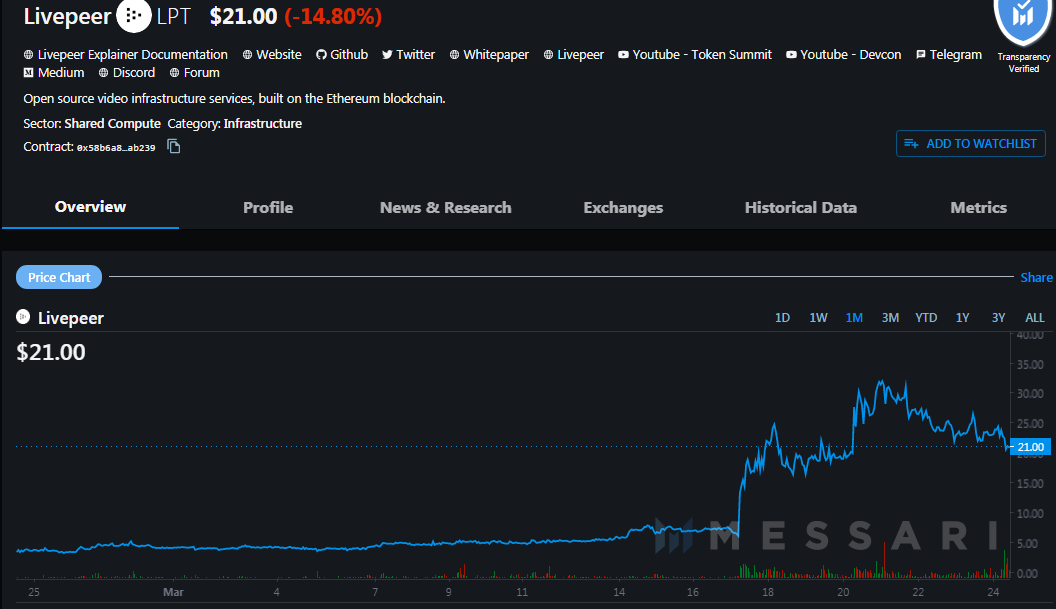Screen dimensions: 1056x609
Task: Open the Forum link text
Action: [201, 73]
